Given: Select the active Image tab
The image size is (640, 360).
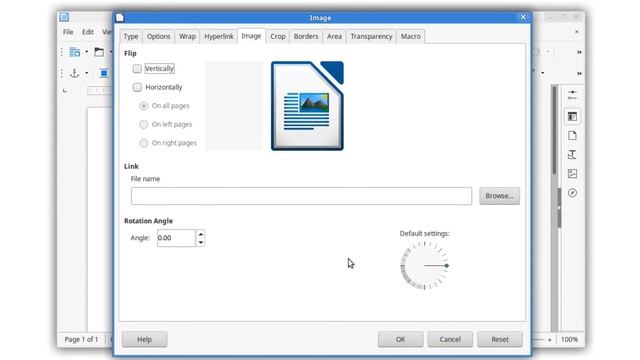Looking at the screenshot, I should point(251,36).
